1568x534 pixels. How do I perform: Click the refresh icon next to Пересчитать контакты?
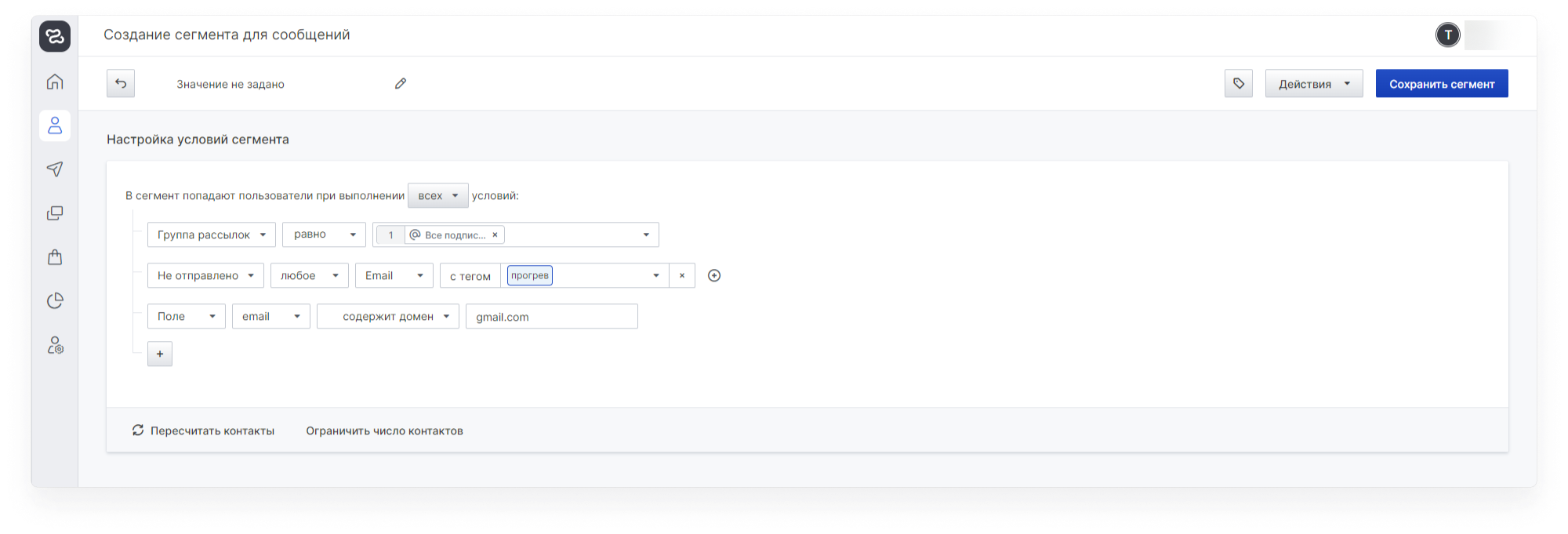pos(138,430)
